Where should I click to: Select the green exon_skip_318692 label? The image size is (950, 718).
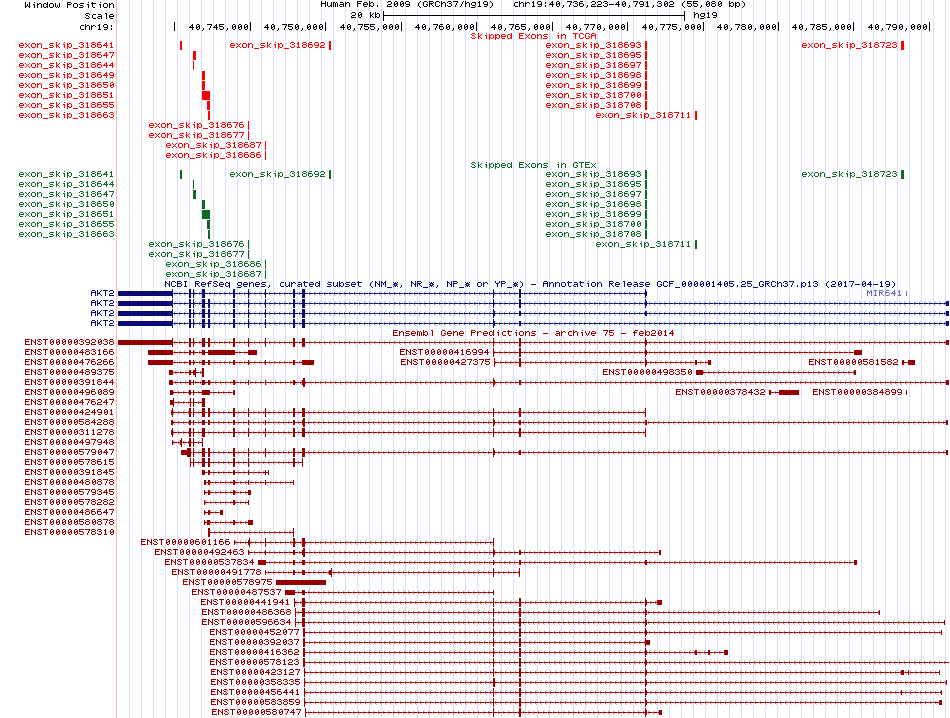pyautogui.click(x=277, y=174)
